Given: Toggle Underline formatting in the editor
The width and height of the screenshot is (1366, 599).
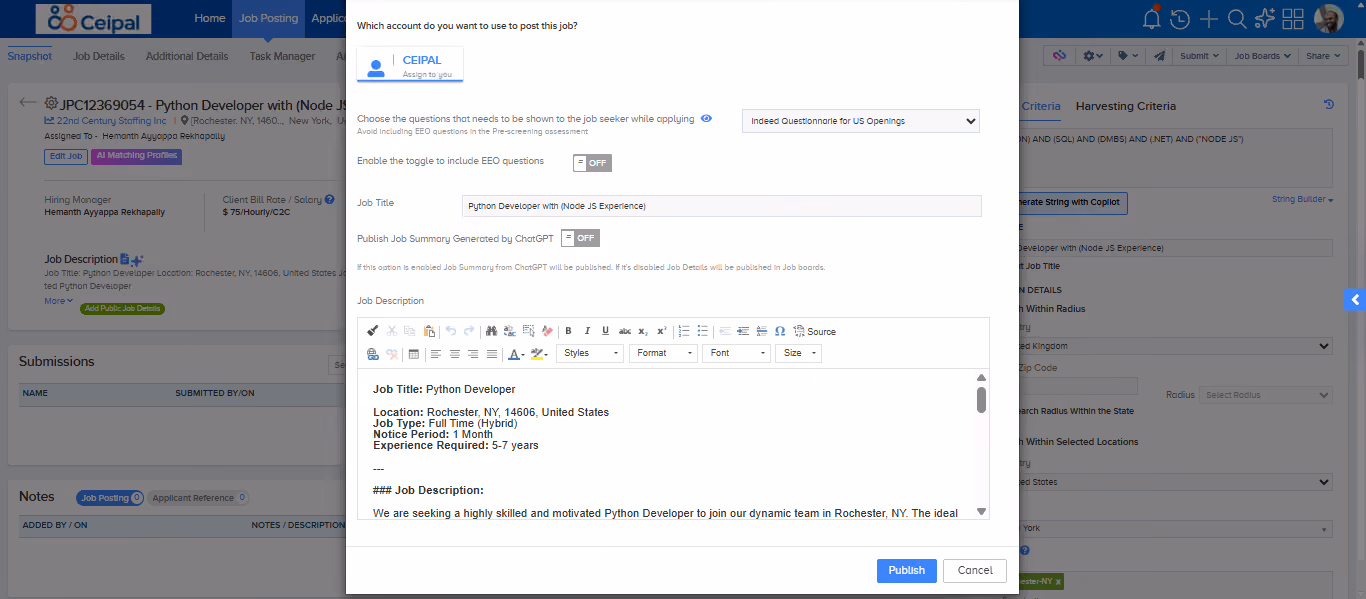Looking at the screenshot, I should tap(606, 331).
